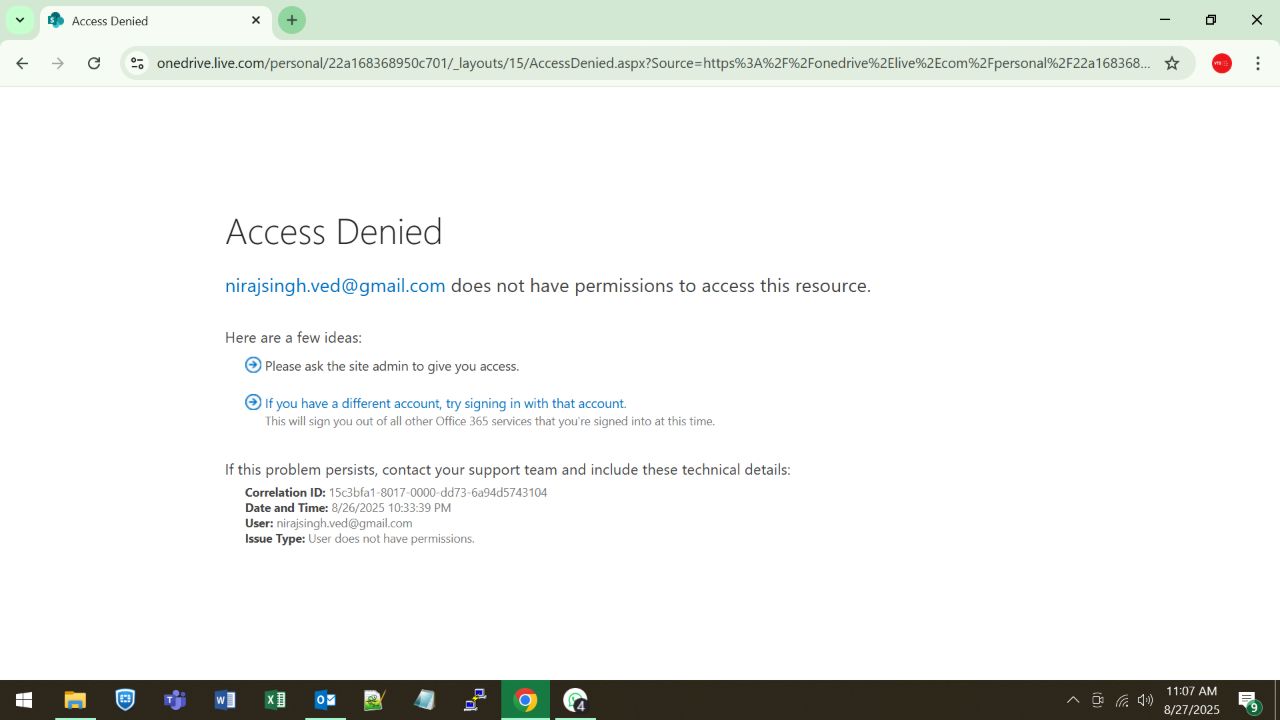Close the Access Denied tab

coord(256,20)
